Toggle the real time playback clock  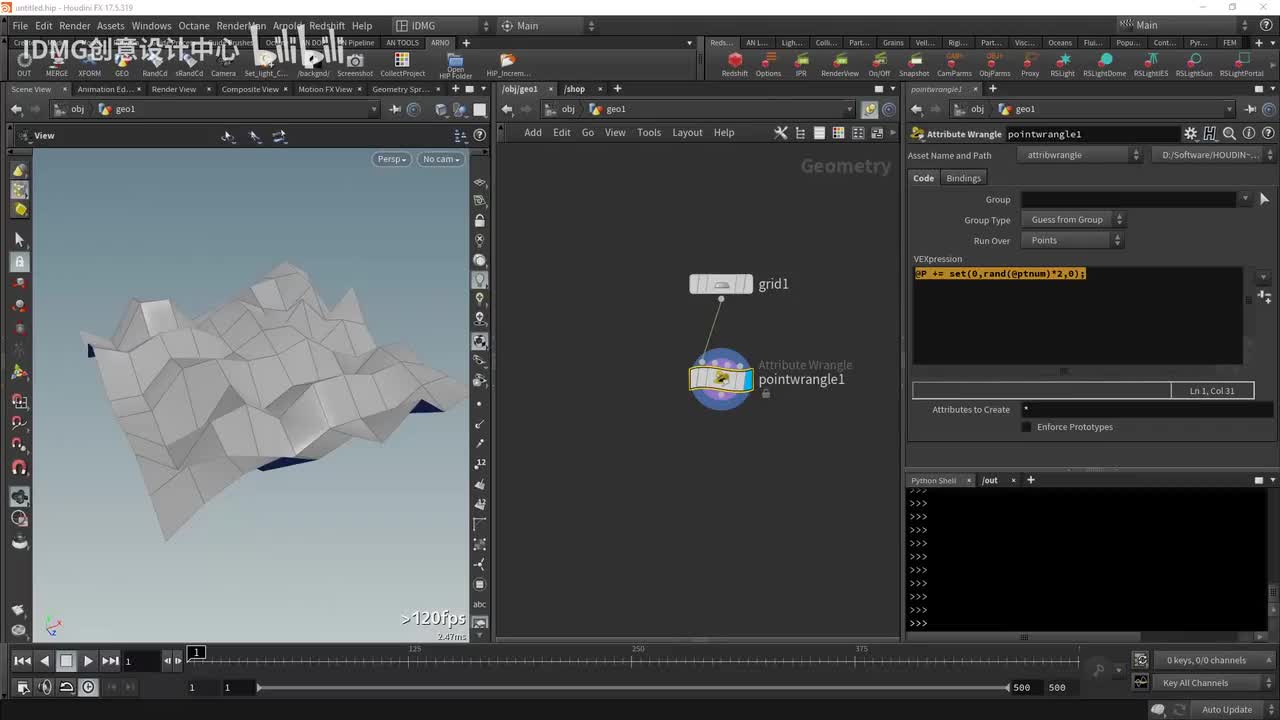(89, 687)
